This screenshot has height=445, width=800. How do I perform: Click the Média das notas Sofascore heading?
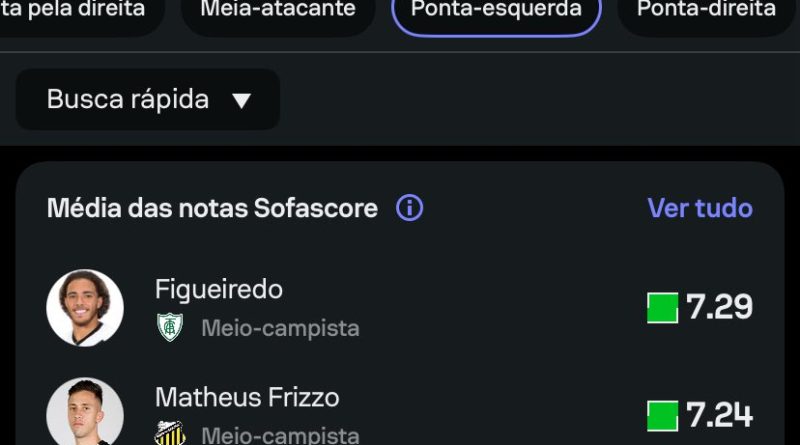pos(212,208)
